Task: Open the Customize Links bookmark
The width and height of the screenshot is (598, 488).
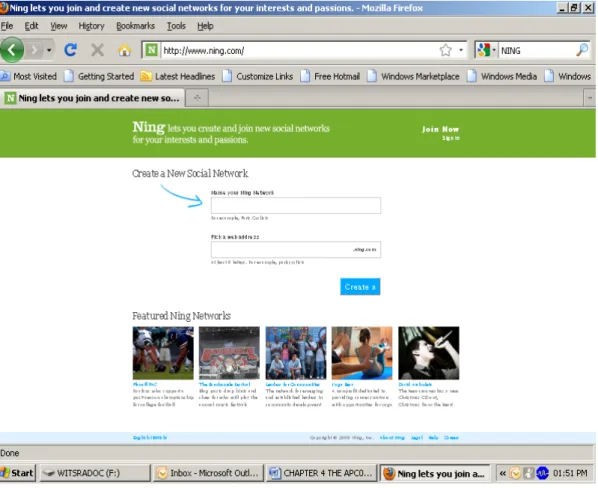Action: 258,76
